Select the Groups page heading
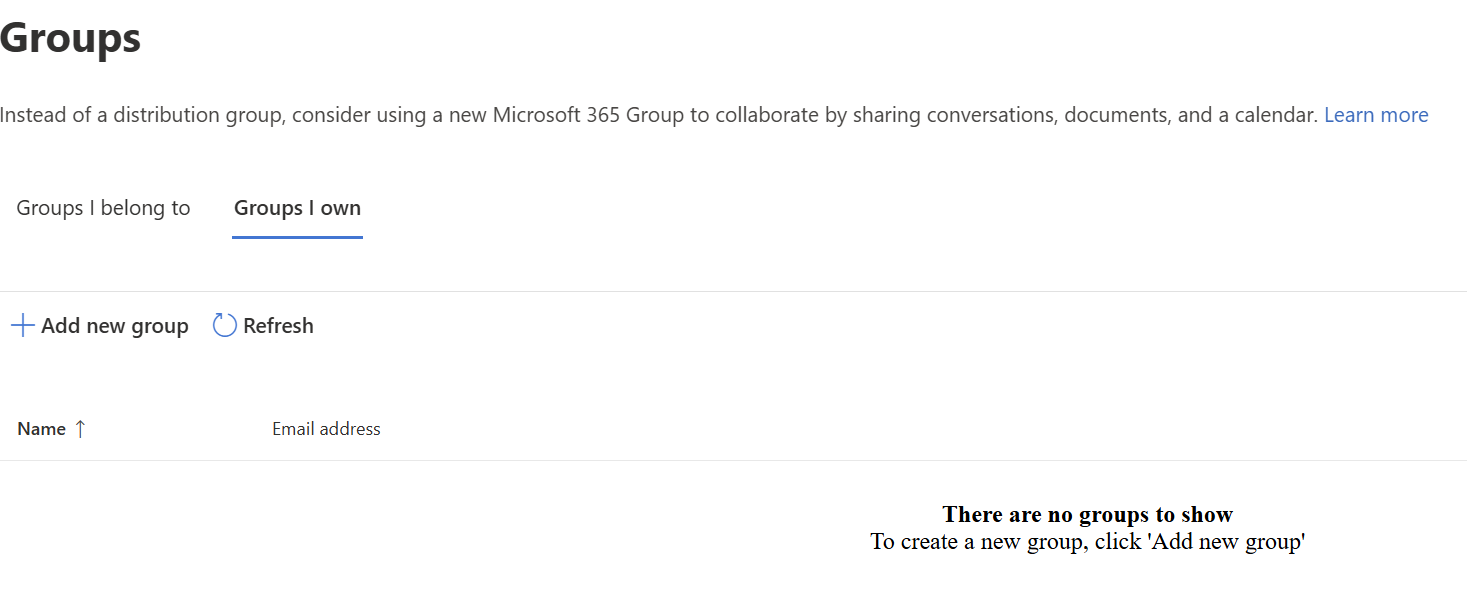This screenshot has height=597, width=1467. [70, 37]
